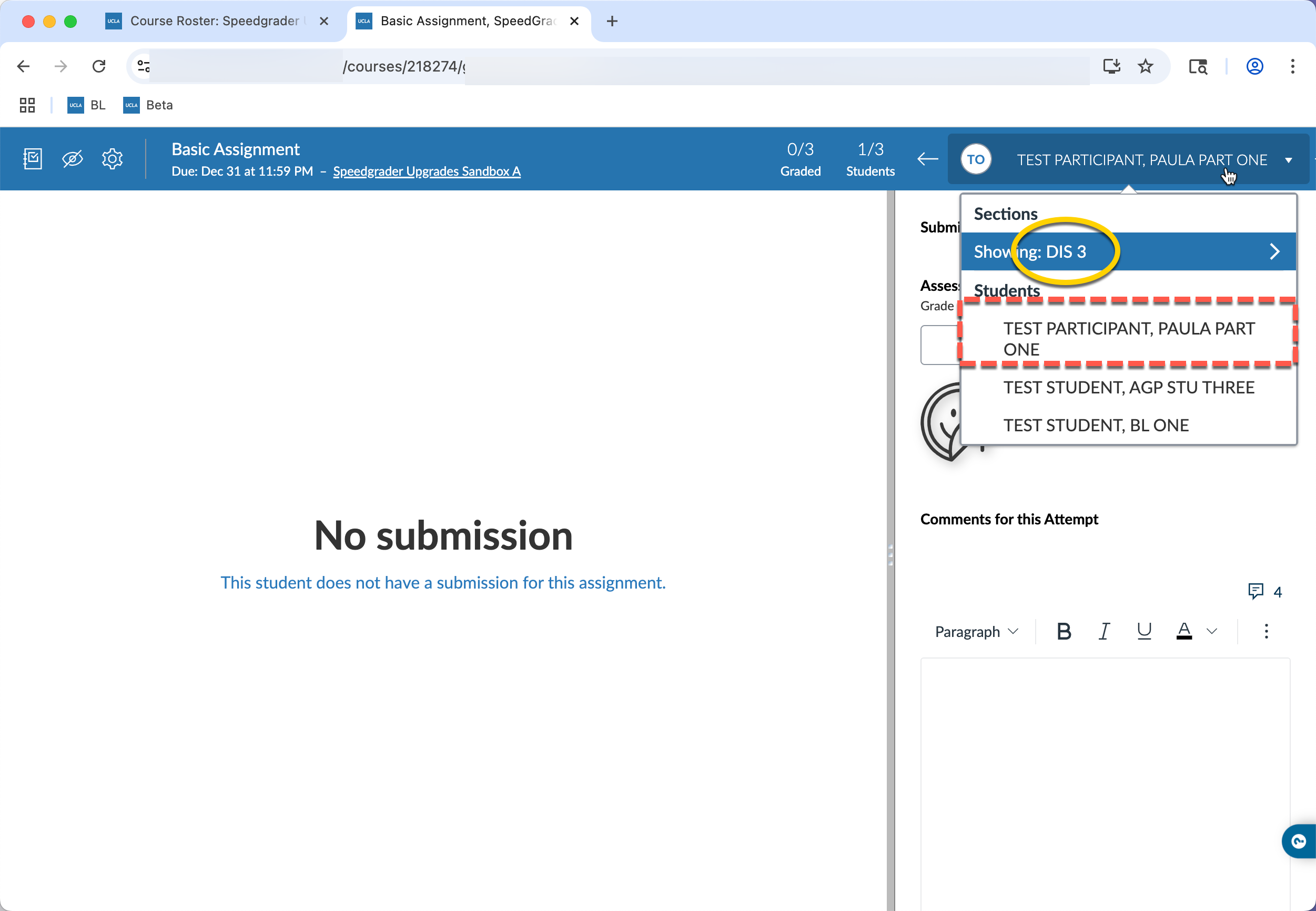
Task: Open more options kebab menu in editor toolbar
Action: click(x=1266, y=631)
